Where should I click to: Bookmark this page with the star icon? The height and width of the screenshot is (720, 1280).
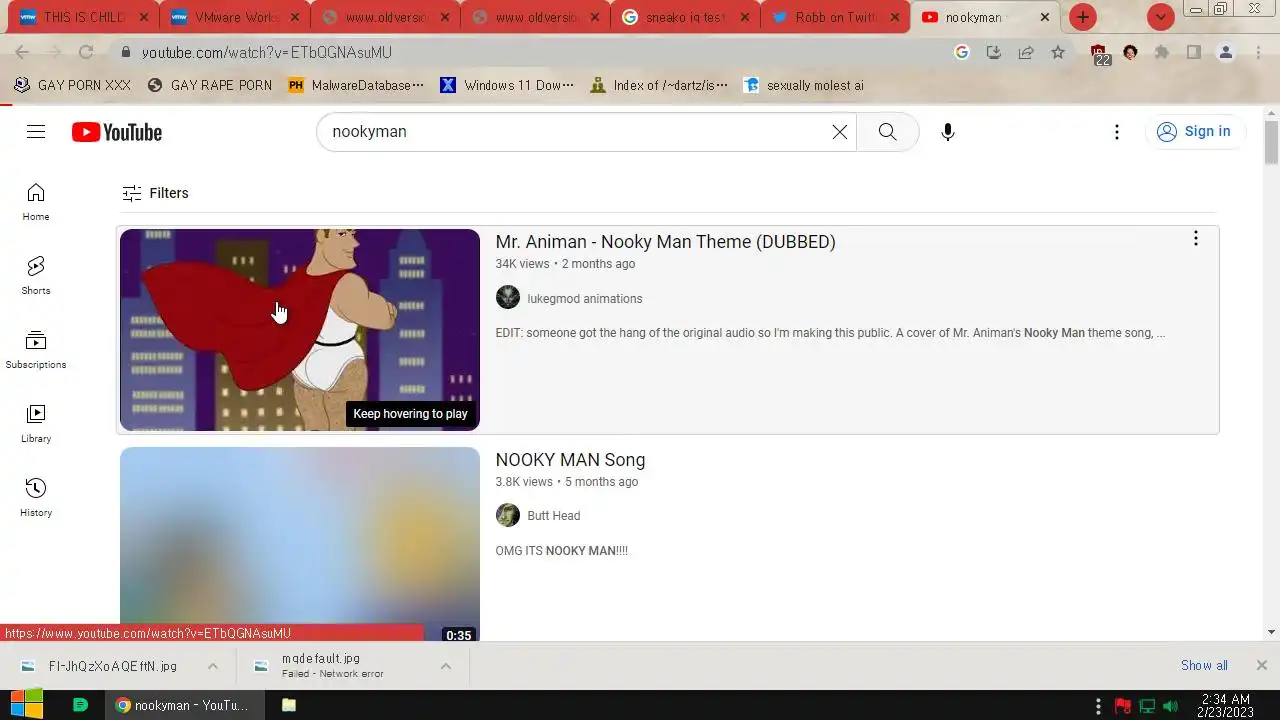coord(1058,52)
